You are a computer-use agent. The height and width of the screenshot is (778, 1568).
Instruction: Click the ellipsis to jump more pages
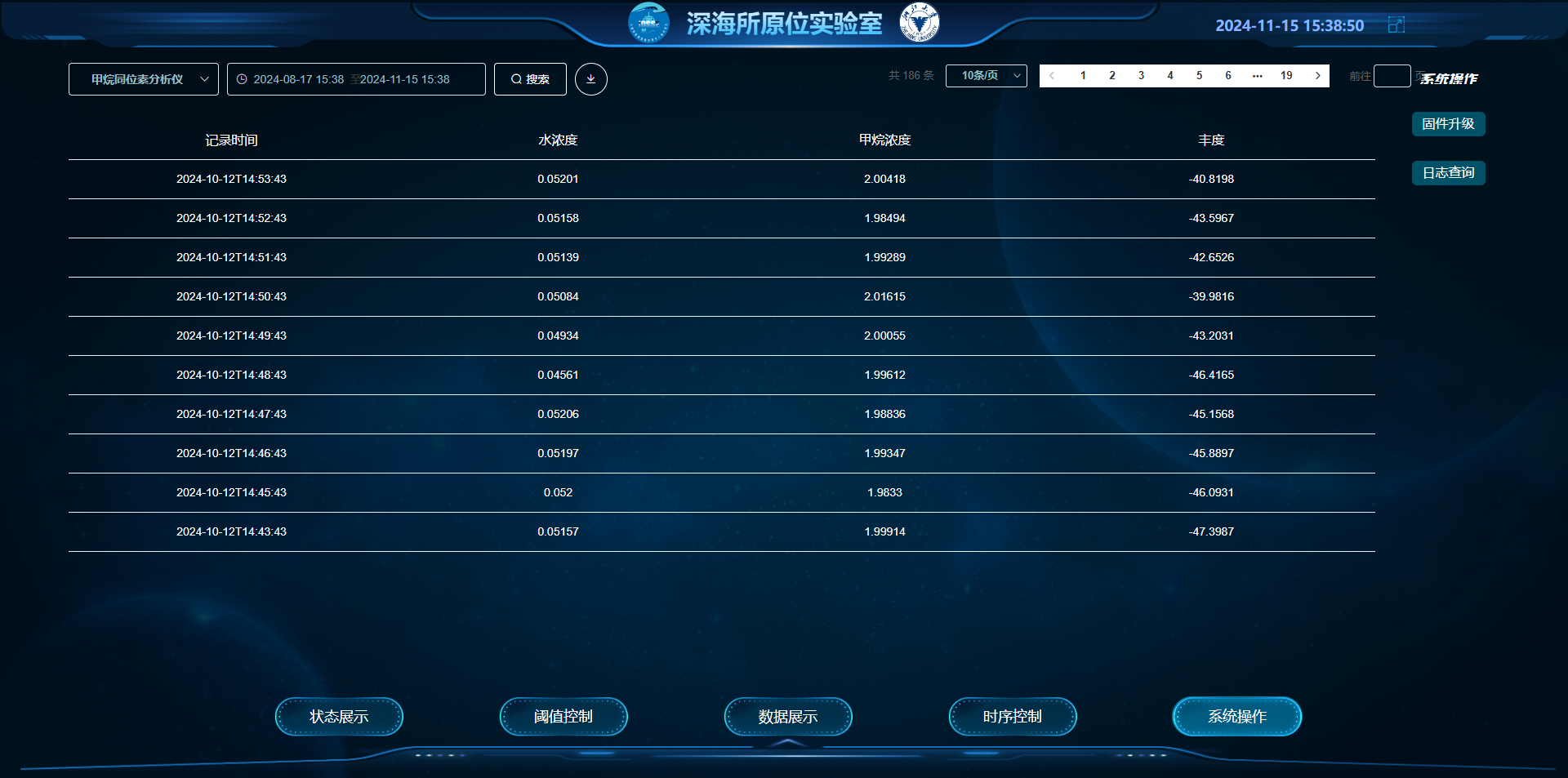pos(1257,76)
